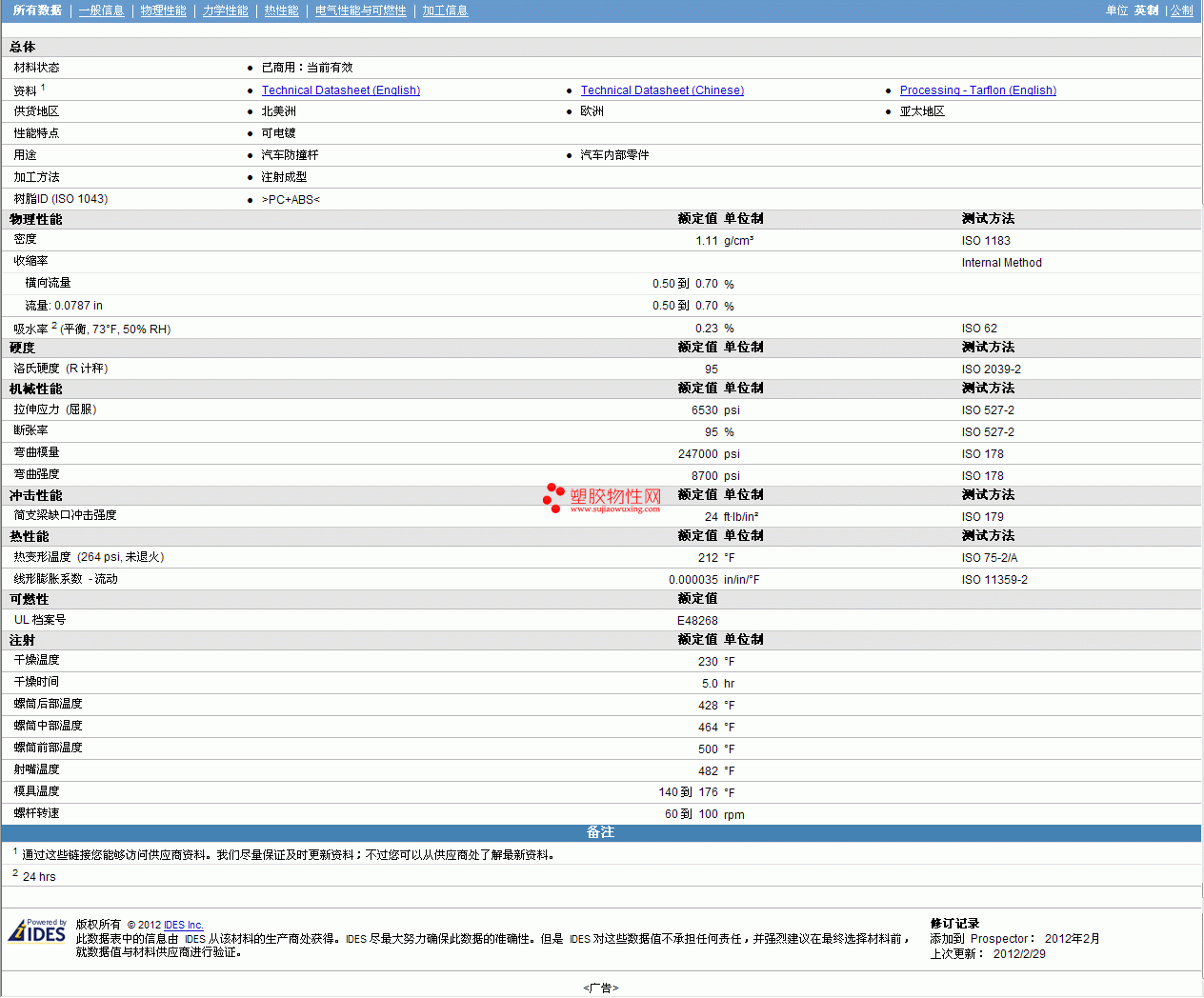Viewport: 1204px width, 998px height.
Task: View the 电气性能与可燃性 tab
Action: (360, 10)
